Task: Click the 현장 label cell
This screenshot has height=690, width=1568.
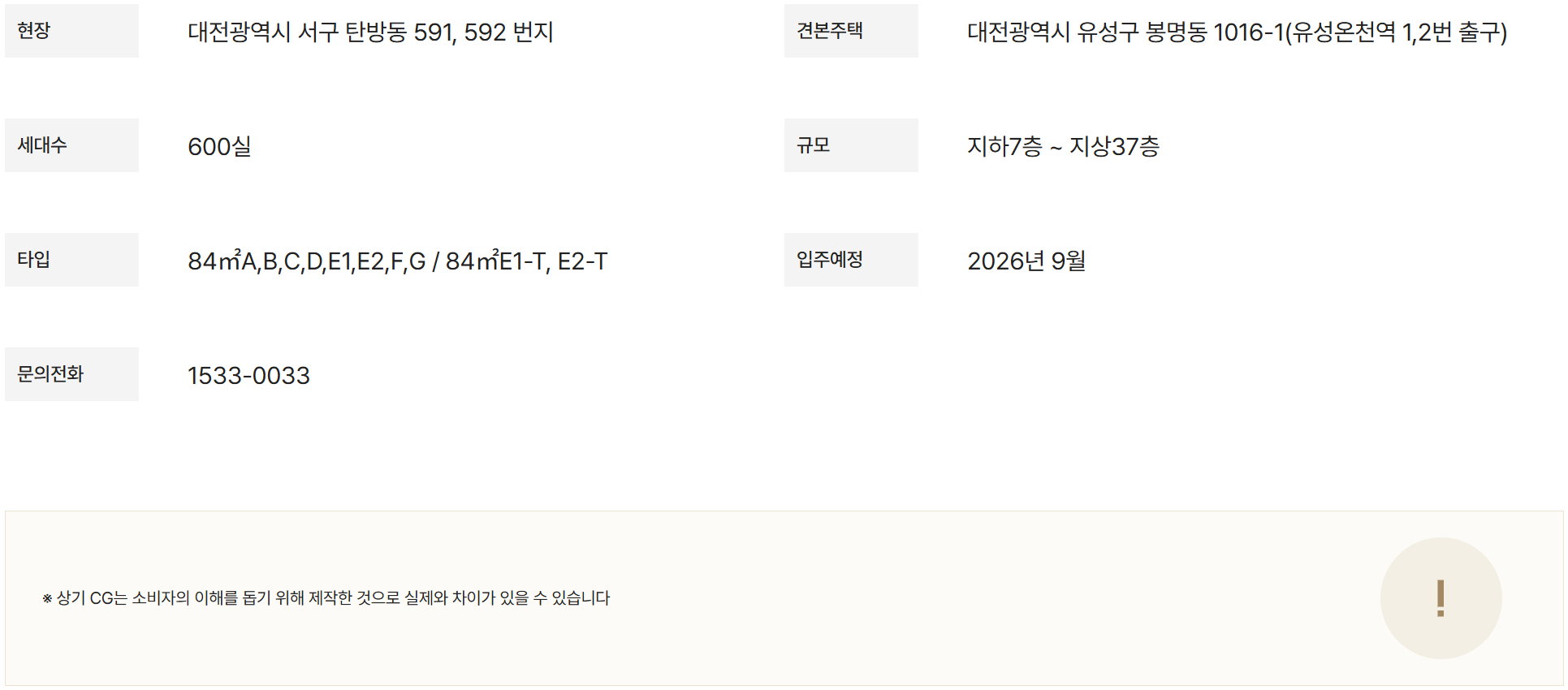Action: tap(71, 31)
